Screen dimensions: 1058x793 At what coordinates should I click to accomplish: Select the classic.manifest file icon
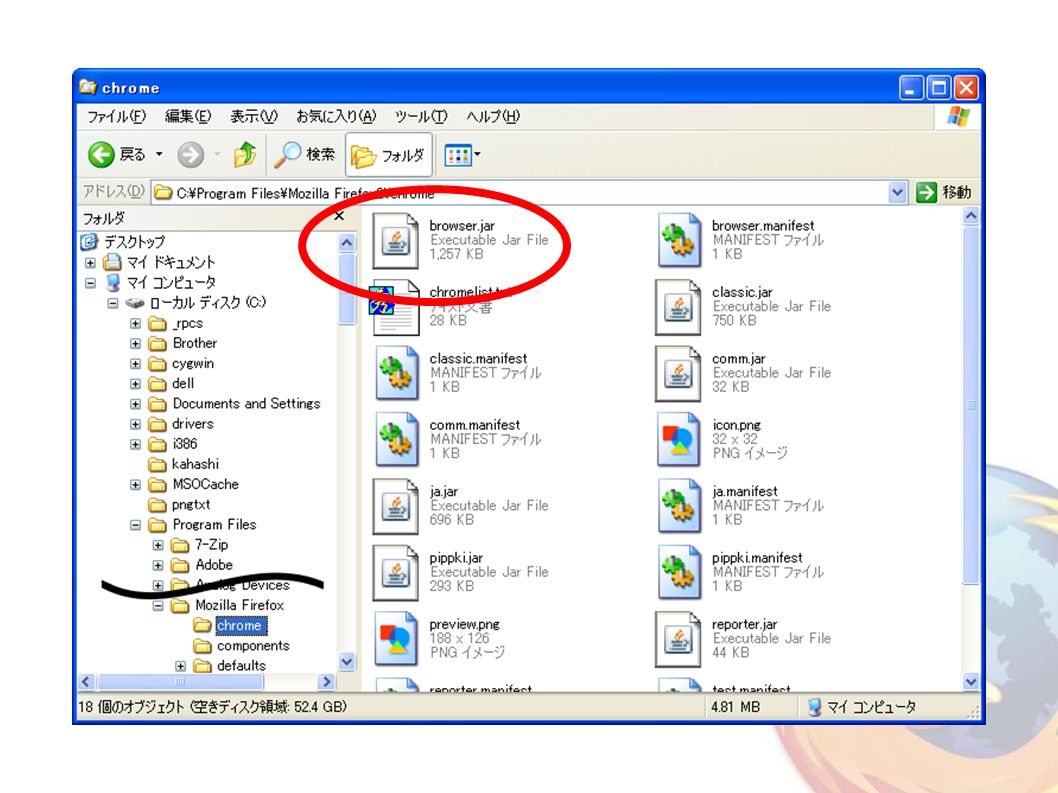click(x=396, y=373)
